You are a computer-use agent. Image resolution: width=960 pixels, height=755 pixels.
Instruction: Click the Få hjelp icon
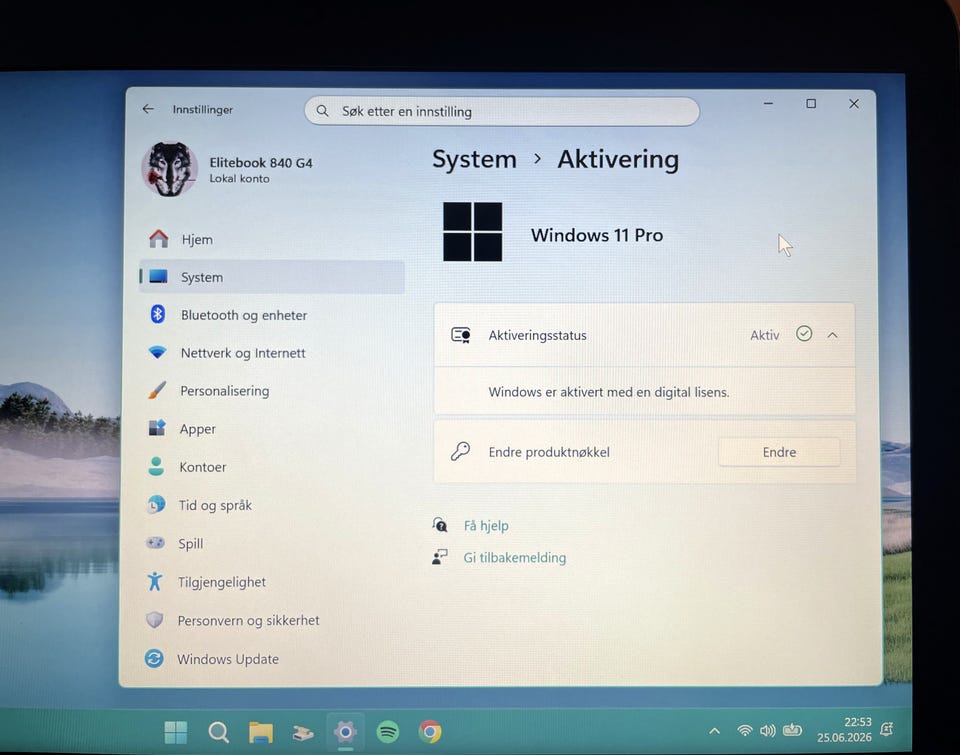click(440, 525)
